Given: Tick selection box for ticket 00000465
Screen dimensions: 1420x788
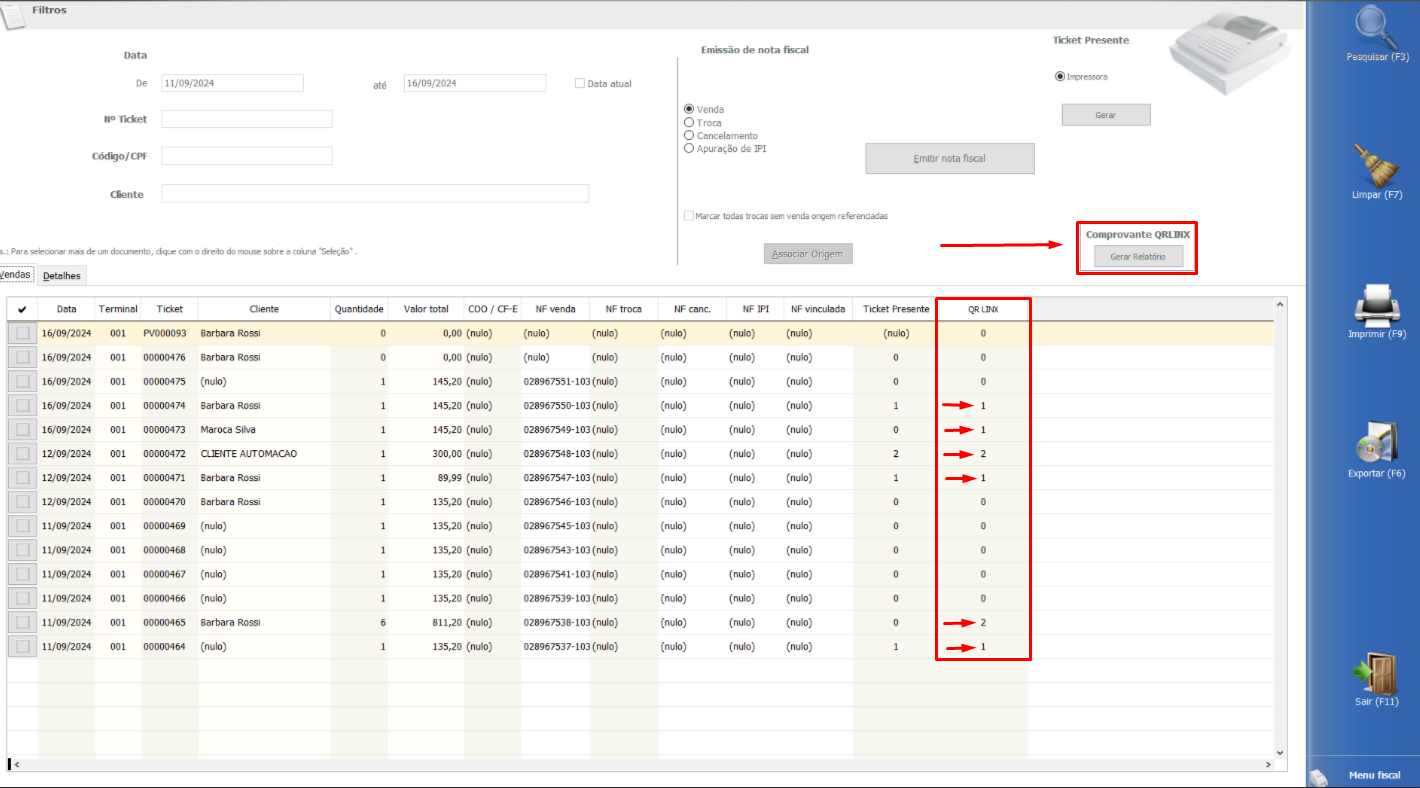Looking at the screenshot, I should [22, 622].
